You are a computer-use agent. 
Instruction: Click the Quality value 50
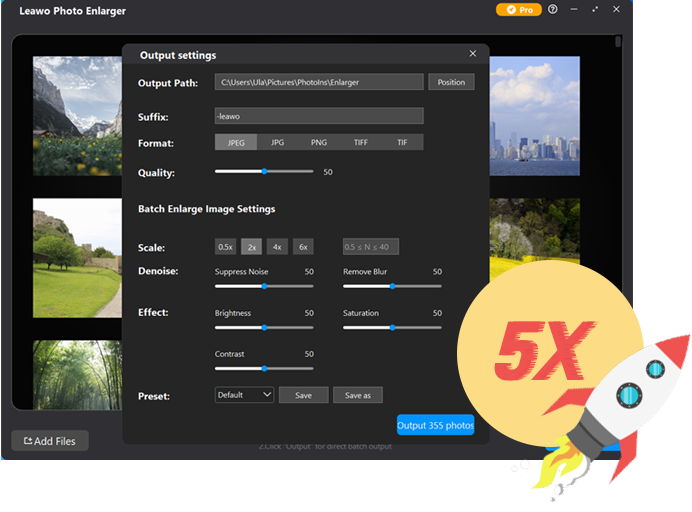[328, 172]
